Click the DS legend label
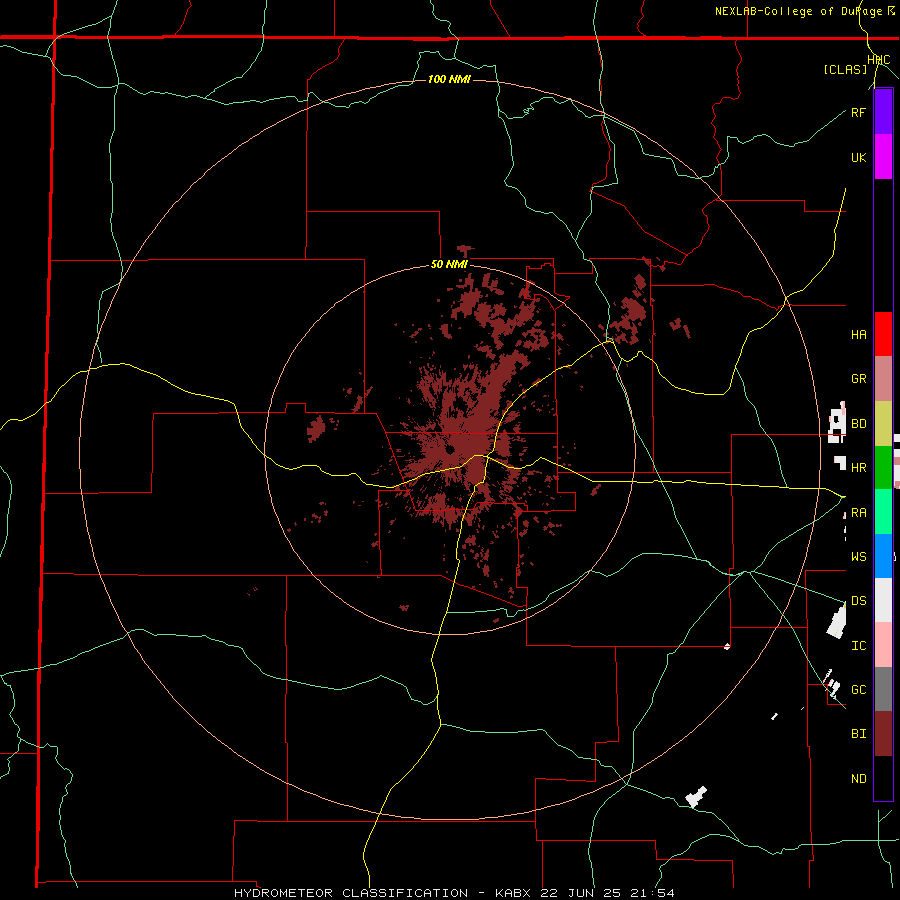This screenshot has width=900, height=900. pos(858,601)
